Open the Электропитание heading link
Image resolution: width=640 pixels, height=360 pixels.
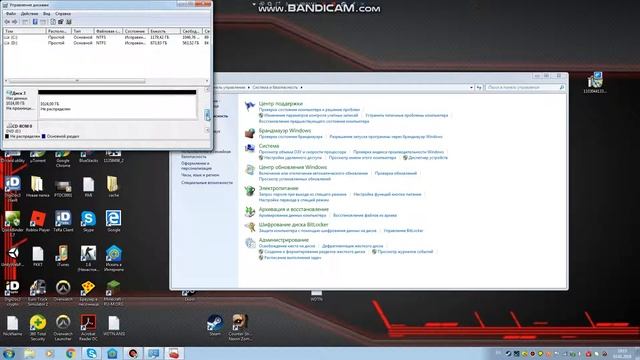278,188
